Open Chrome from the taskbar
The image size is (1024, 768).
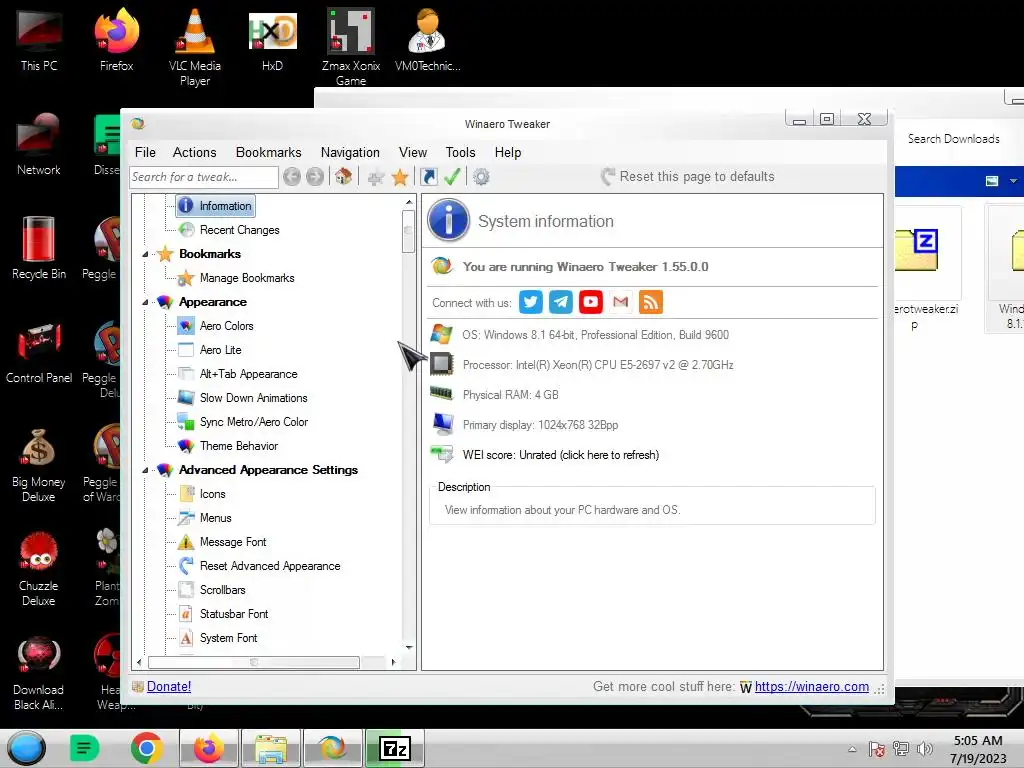(146, 748)
